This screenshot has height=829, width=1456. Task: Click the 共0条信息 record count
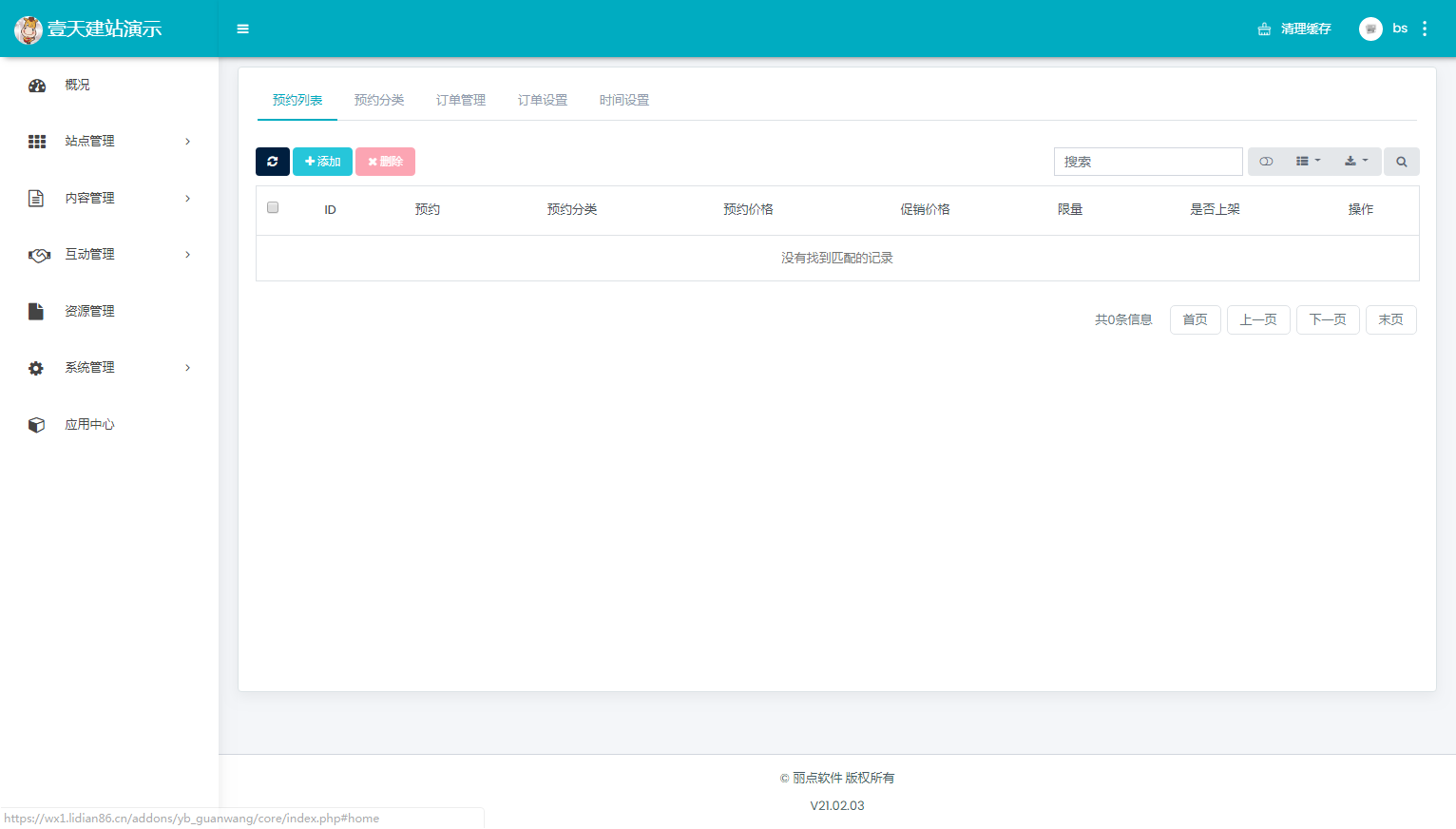[1123, 319]
